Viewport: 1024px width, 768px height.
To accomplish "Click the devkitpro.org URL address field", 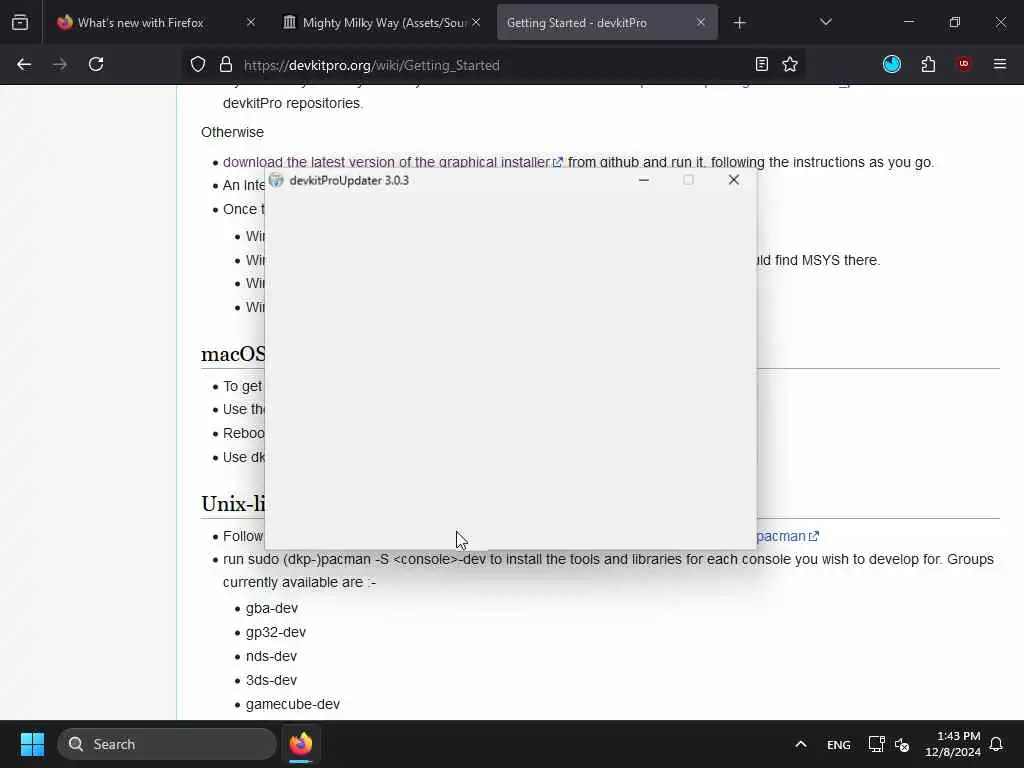I will tap(493, 65).
